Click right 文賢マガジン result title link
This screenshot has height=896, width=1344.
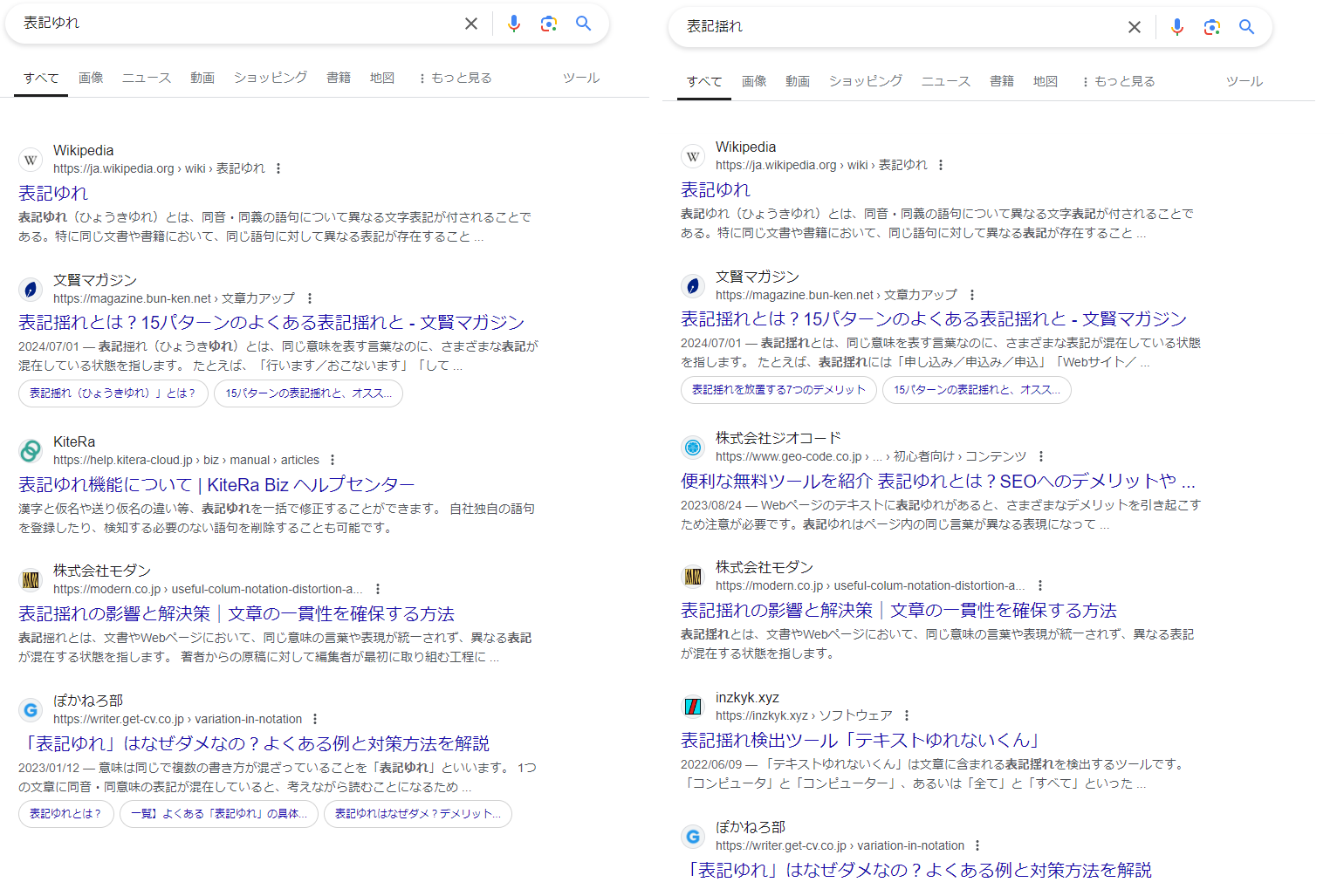point(934,318)
